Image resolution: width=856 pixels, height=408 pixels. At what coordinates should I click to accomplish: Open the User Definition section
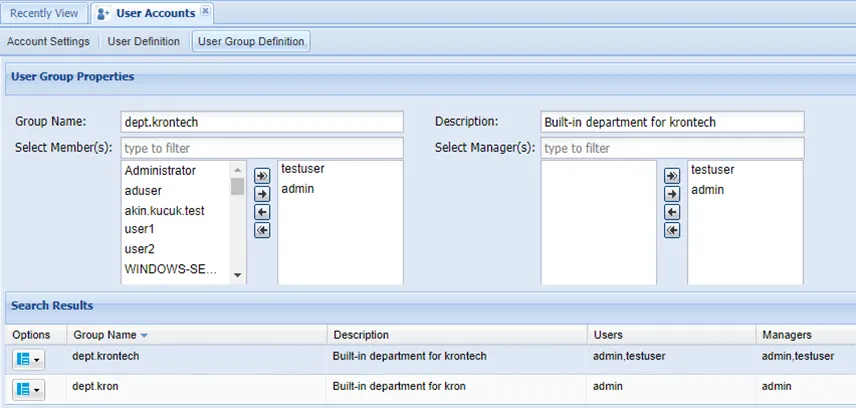point(144,42)
